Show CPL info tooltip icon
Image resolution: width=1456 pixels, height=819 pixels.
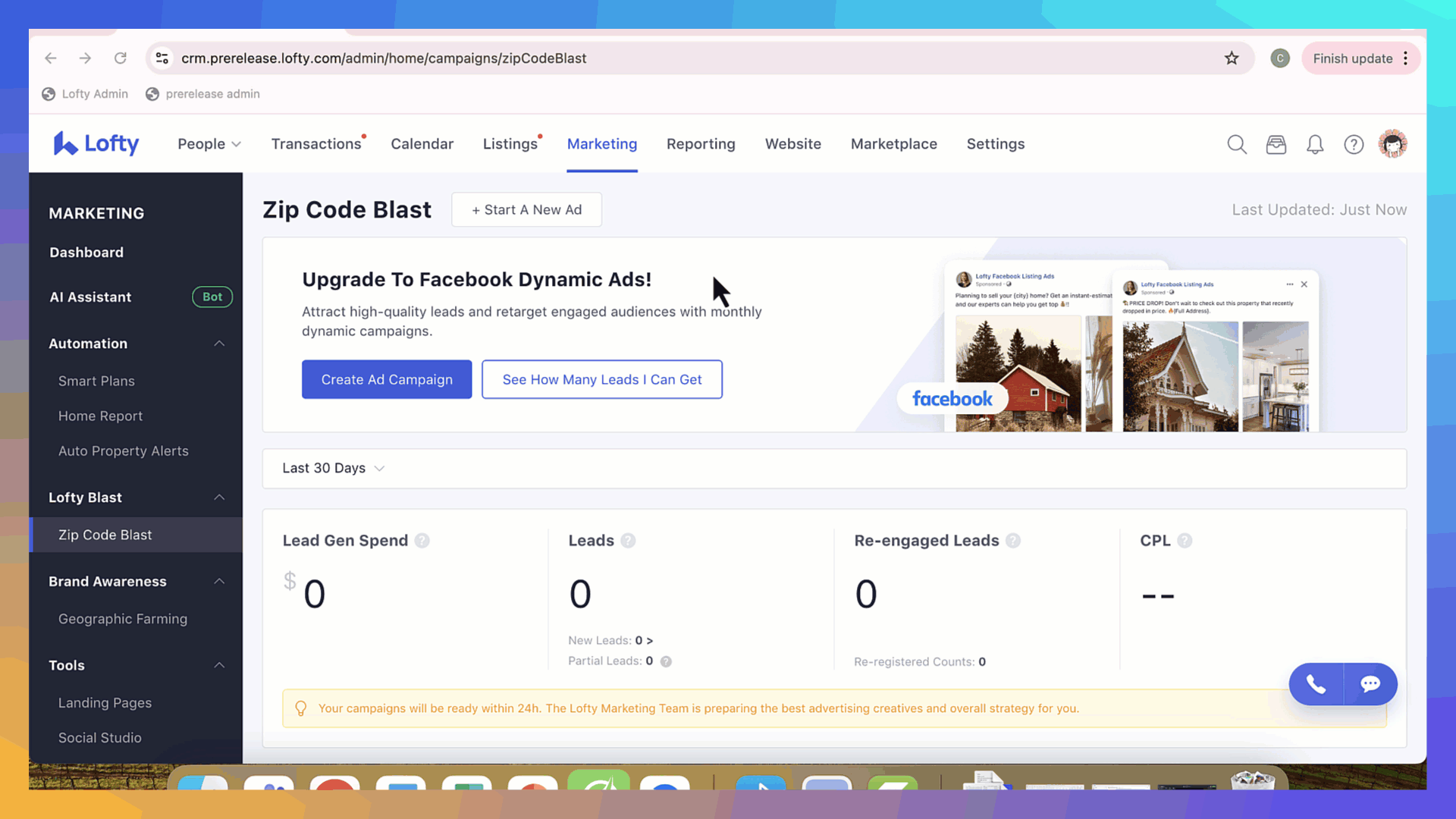(1185, 541)
